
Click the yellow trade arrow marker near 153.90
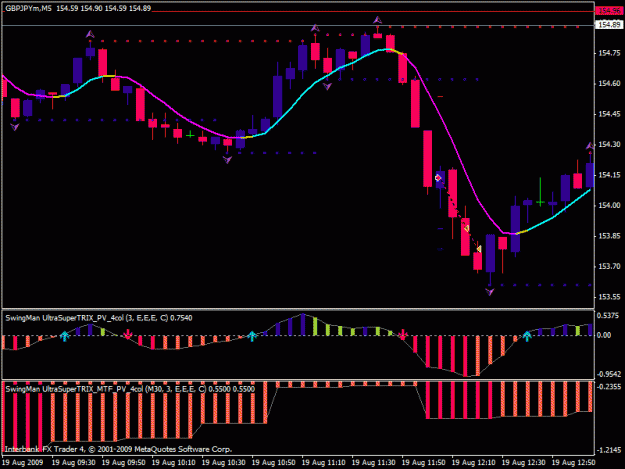point(466,228)
